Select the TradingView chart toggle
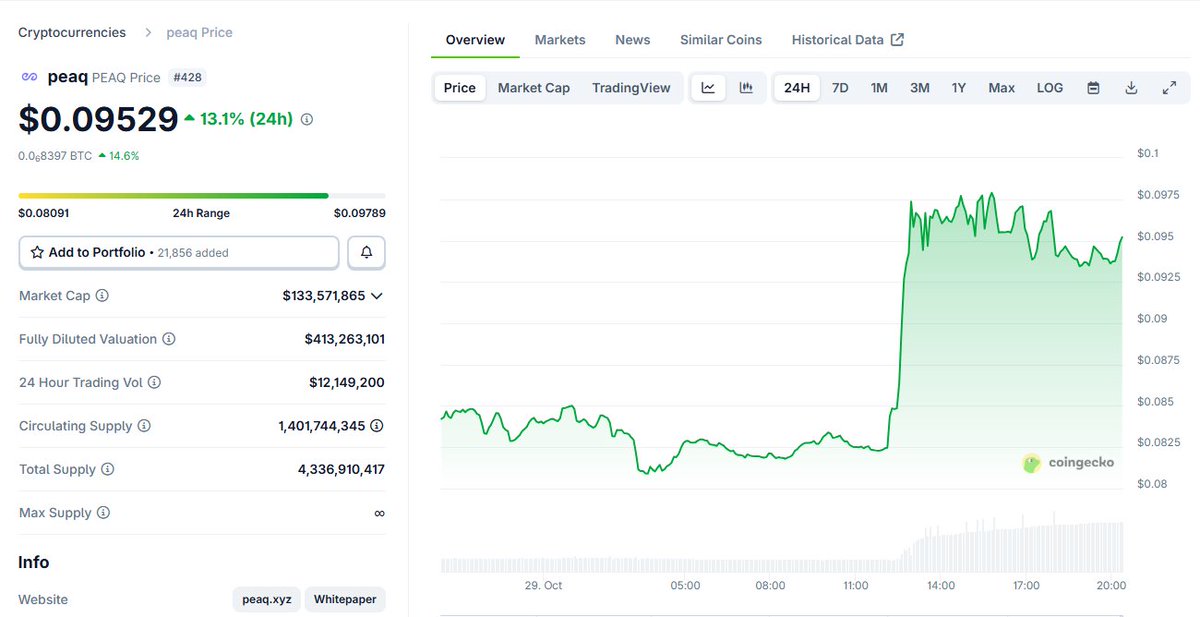Image resolution: width=1200 pixels, height=617 pixels. 631,88
